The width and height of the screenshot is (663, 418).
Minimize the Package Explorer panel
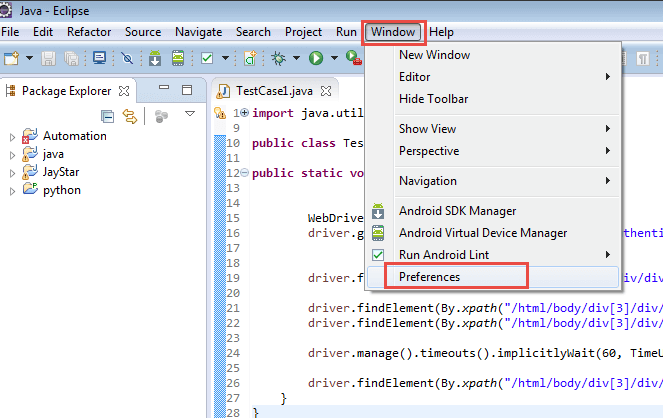tap(164, 88)
